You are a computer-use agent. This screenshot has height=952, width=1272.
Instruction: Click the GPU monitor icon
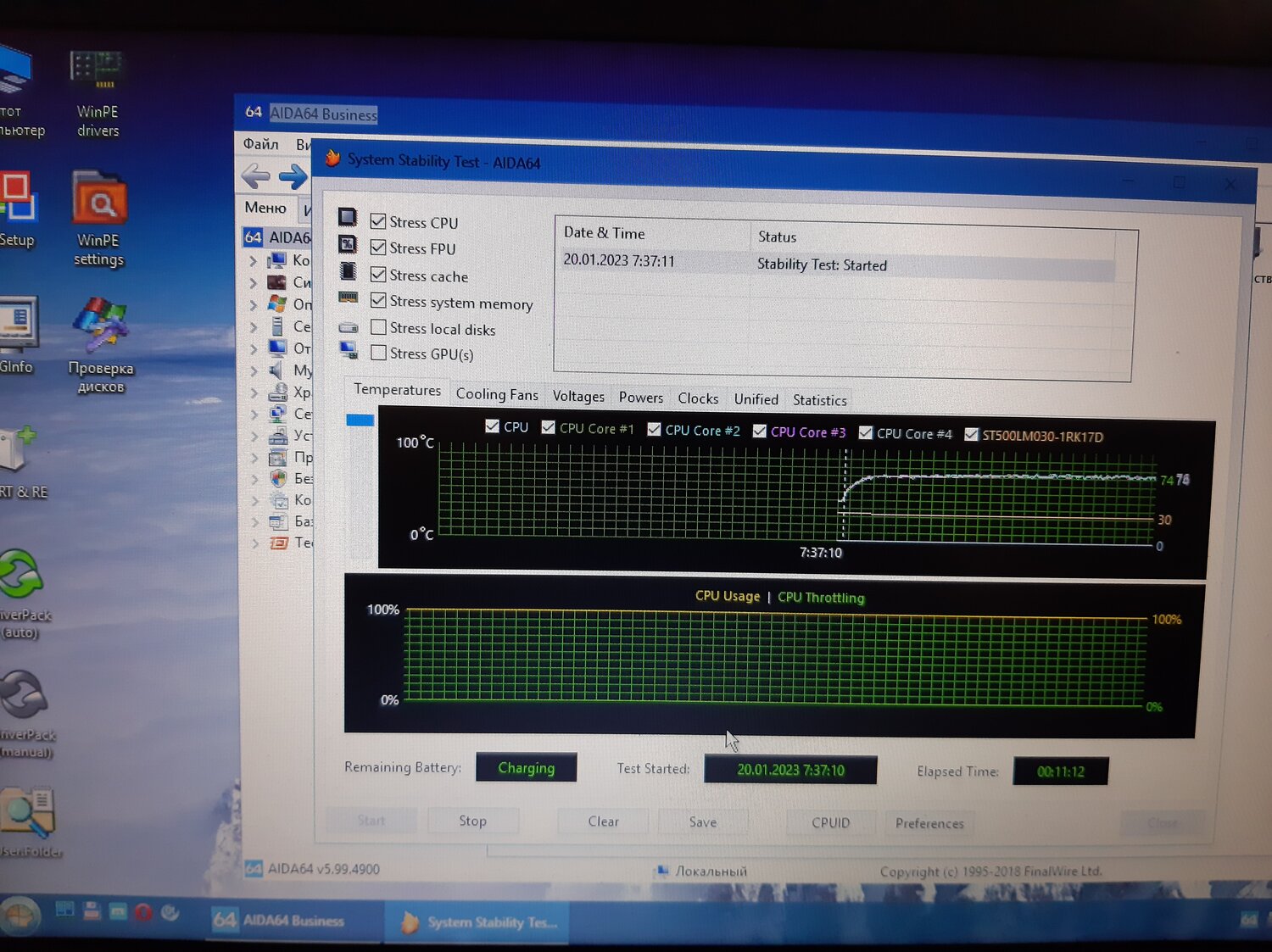pyautogui.click(x=348, y=349)
